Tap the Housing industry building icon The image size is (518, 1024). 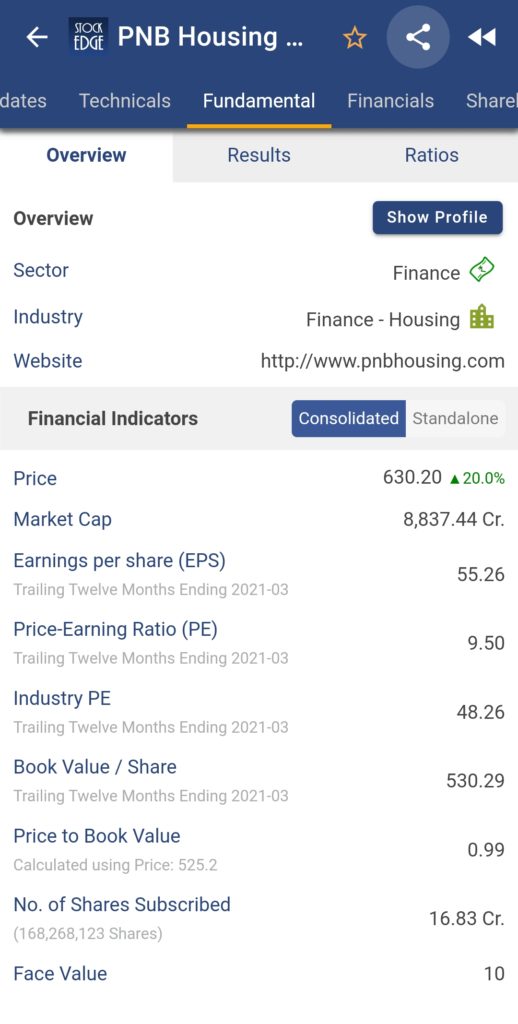482,317
